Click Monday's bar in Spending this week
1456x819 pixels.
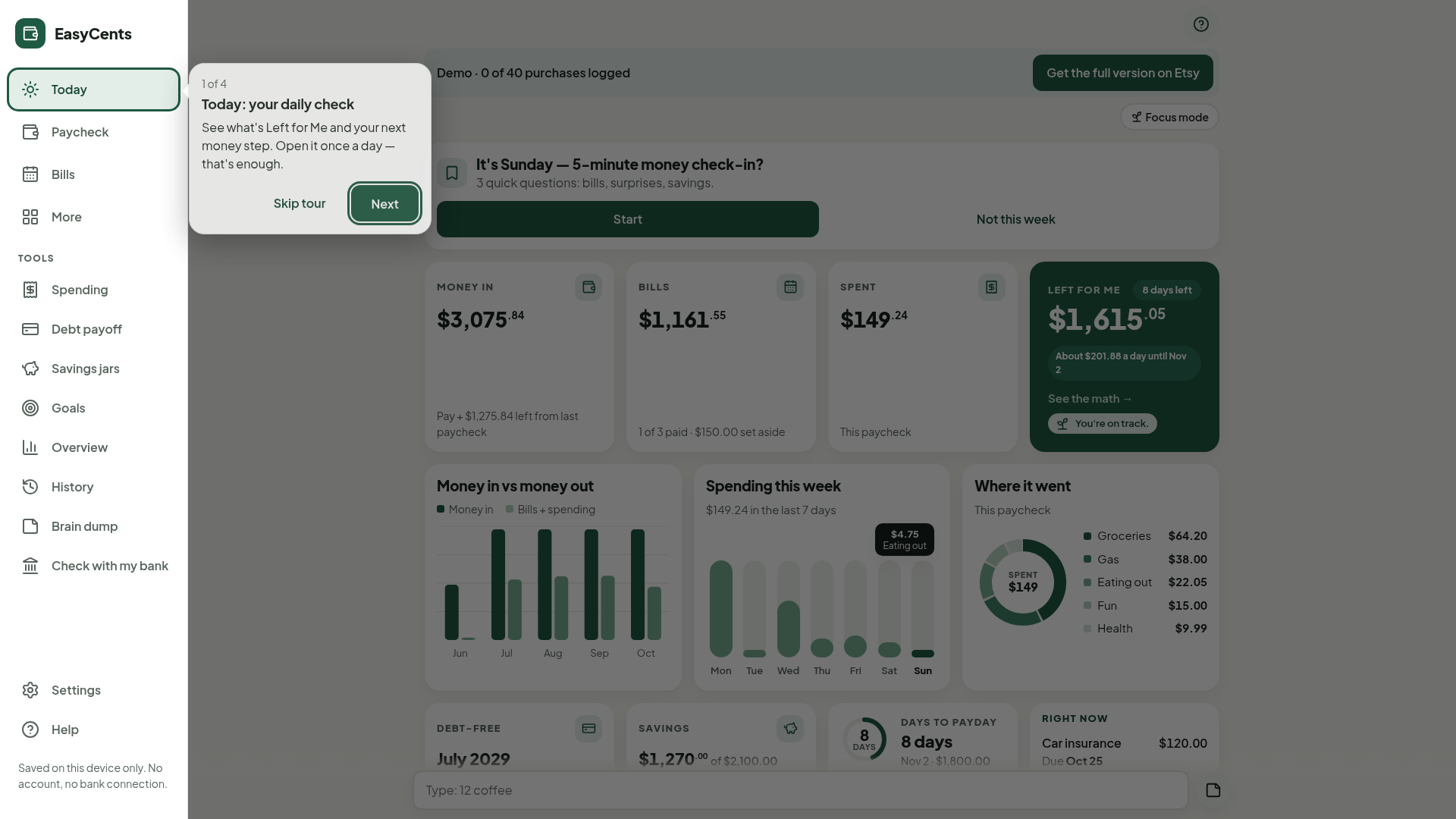721,609
